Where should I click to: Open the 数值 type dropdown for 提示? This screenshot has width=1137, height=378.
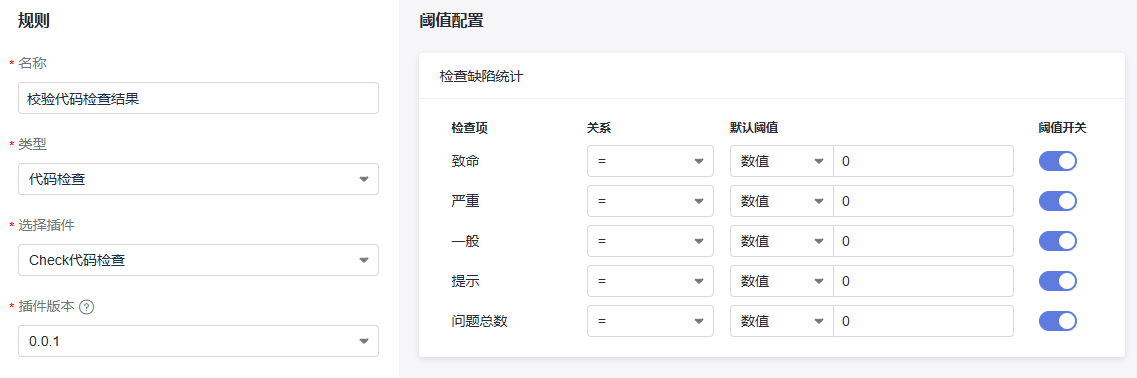pyautogui.click(x=782, y=281)
